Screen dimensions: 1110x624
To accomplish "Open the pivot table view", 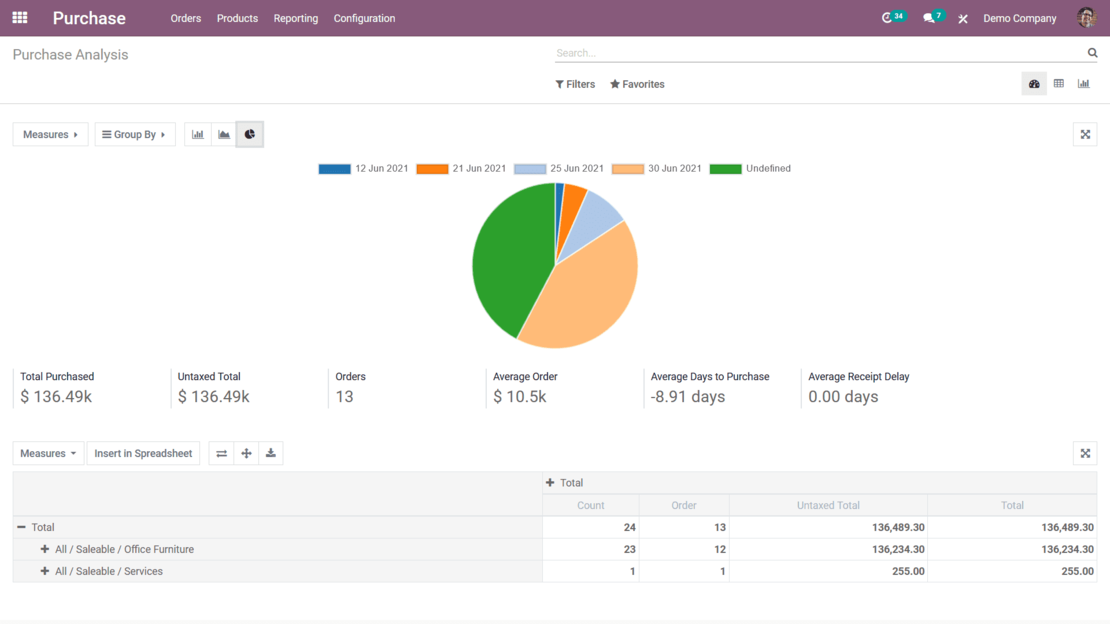I will [1059, 83].
